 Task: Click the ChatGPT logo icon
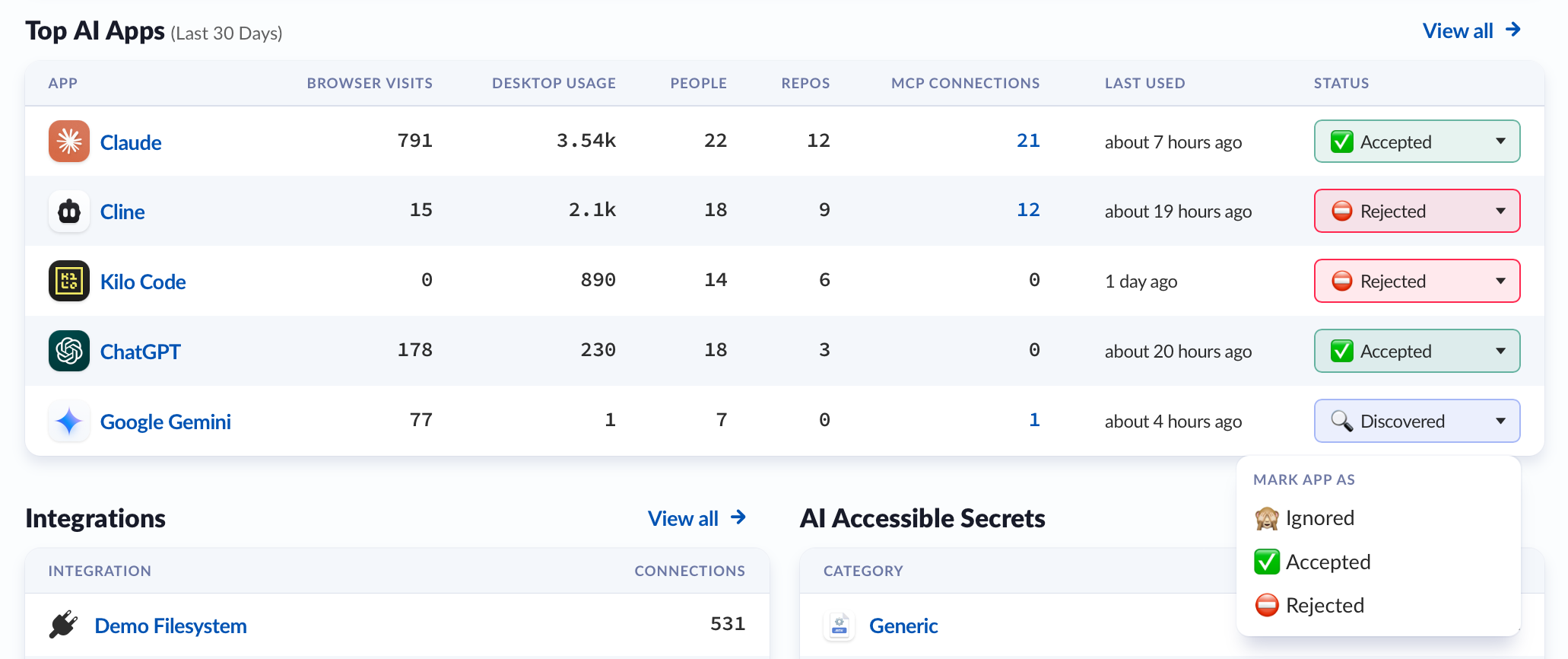[x=69, y=351]
